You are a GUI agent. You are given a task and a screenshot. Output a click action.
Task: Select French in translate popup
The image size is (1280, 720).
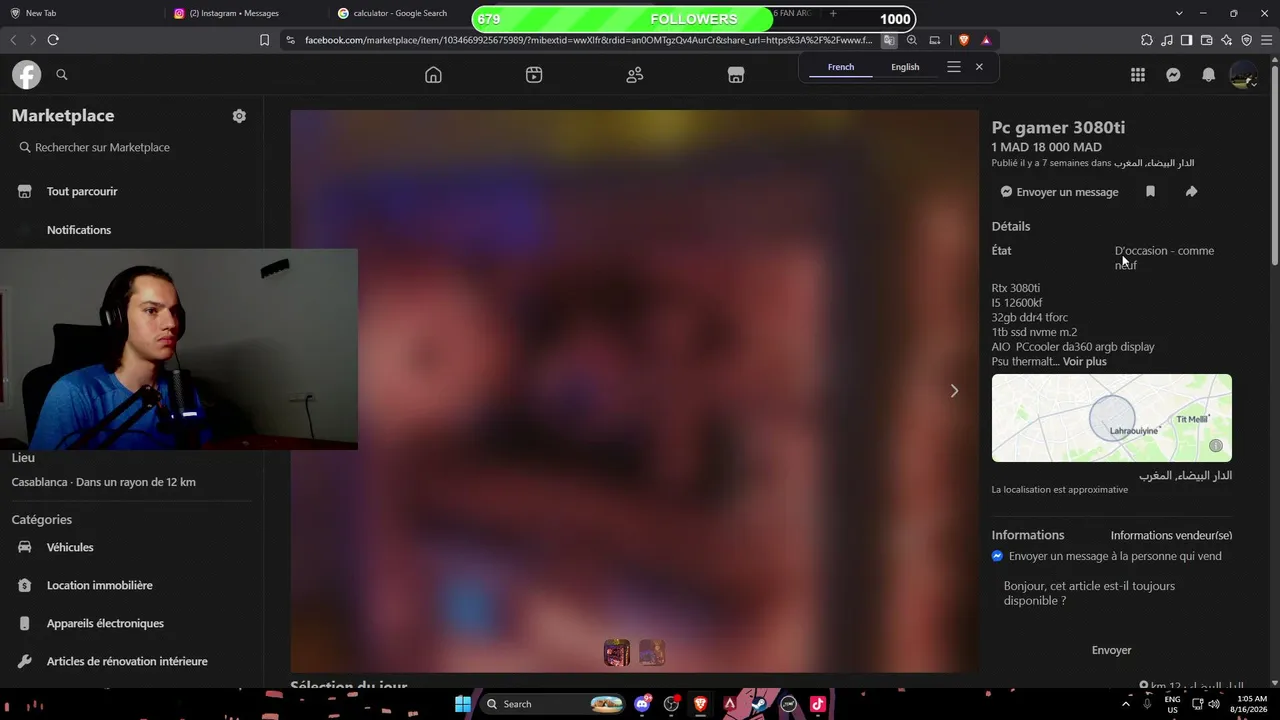coord(841,67)
